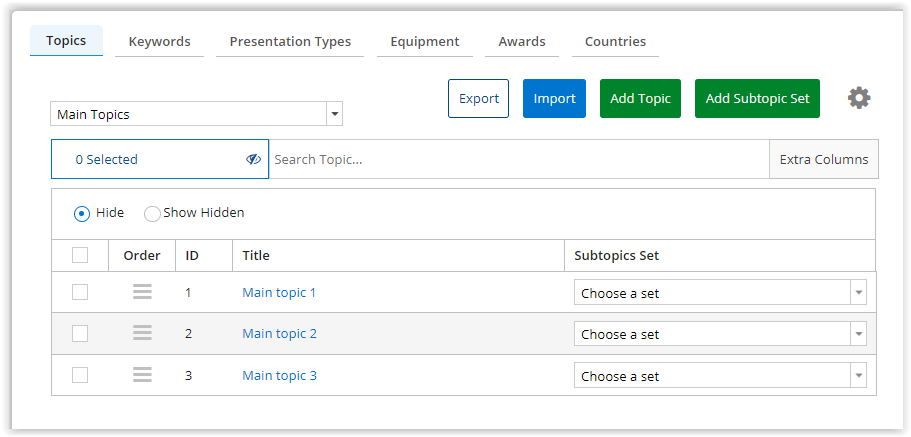Viewport: 911px width, 437px height.
Task: Click the reorder handle for Main topic 3
Action: 142,375
